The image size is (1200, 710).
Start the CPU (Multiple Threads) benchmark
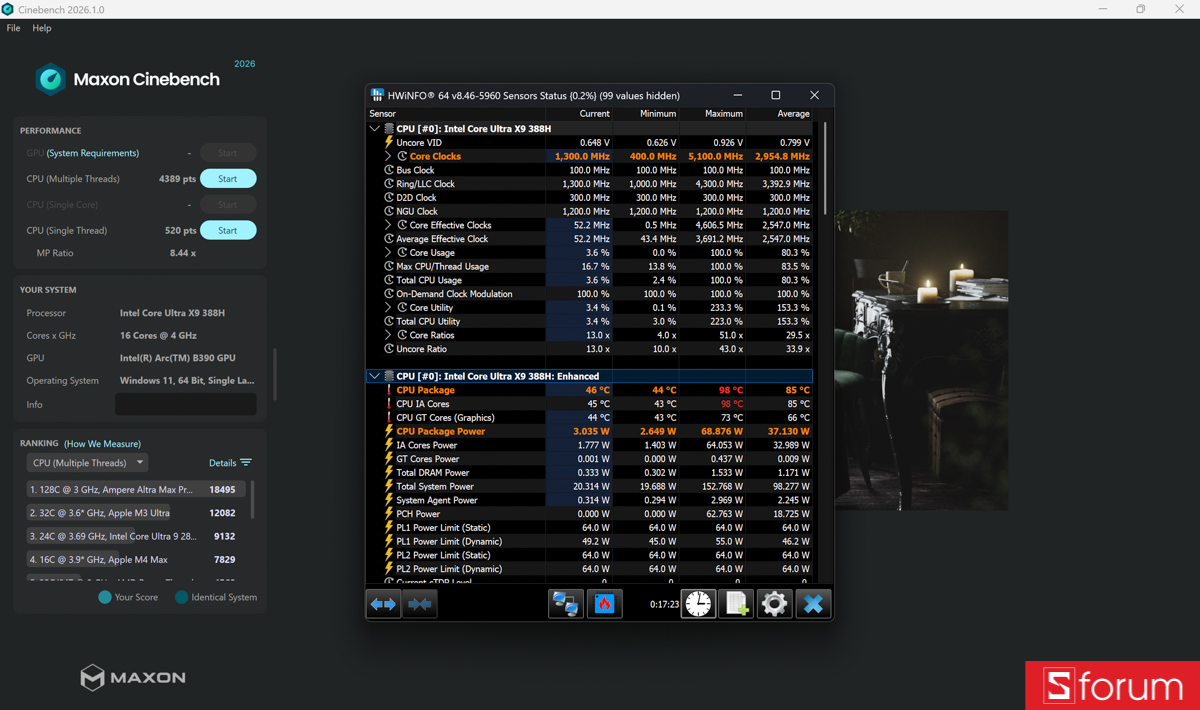pyautogui.click(x=228, y=179)
